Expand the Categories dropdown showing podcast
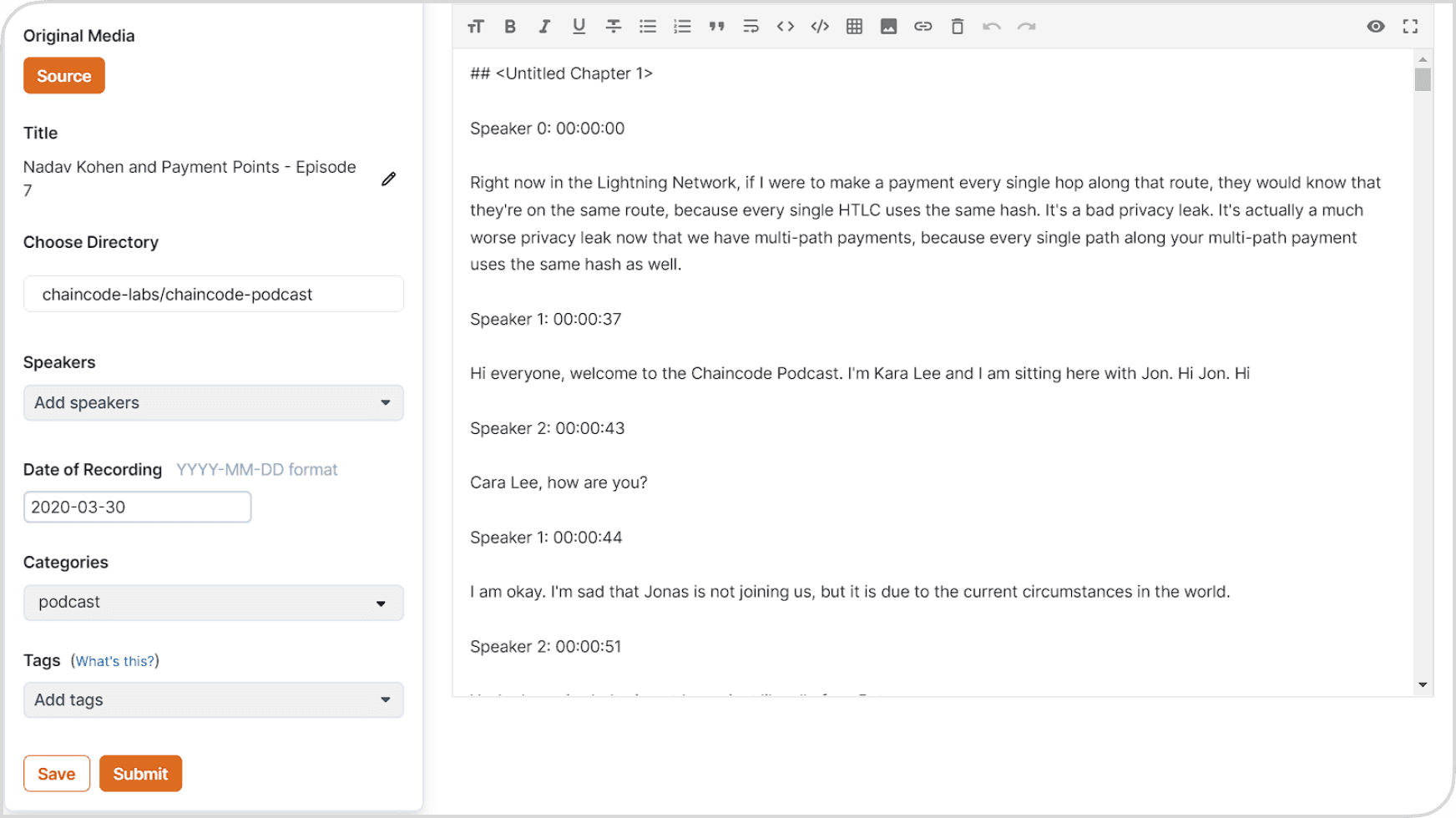Screen dimensions: 1456x818 (213, 602)
